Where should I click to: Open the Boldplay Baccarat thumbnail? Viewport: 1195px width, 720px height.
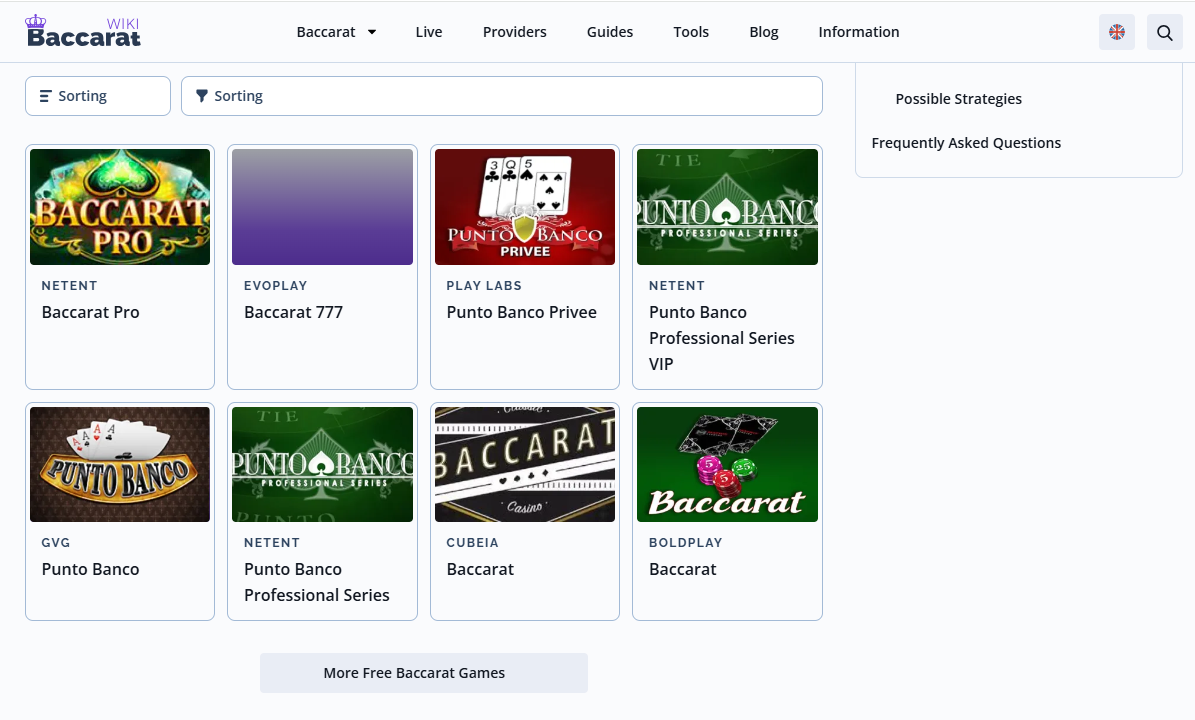coord(727,464)
